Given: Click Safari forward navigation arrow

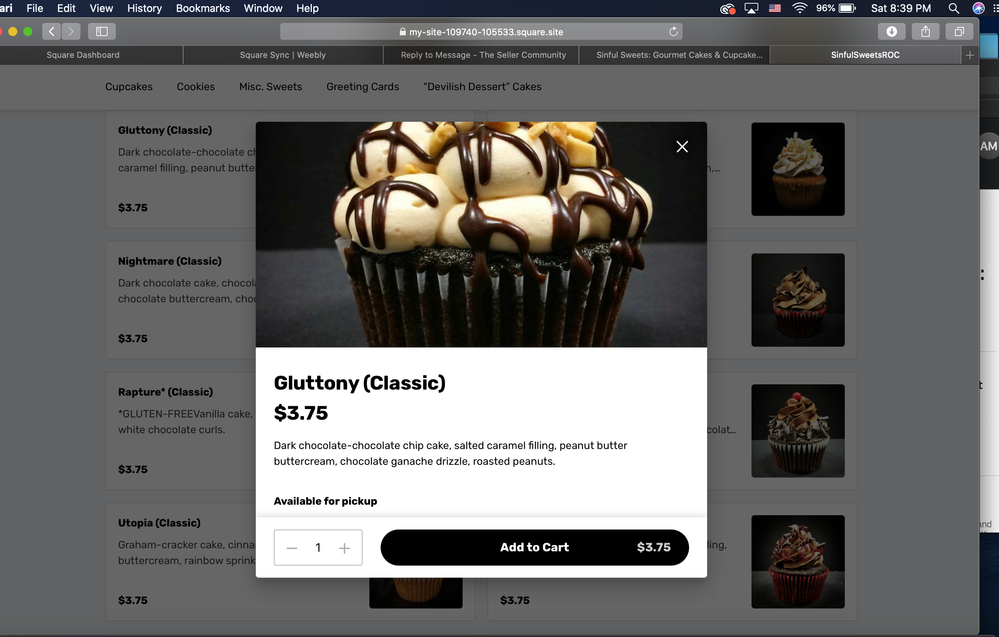Looking at the screenshot, I should [x=71, y=32].
